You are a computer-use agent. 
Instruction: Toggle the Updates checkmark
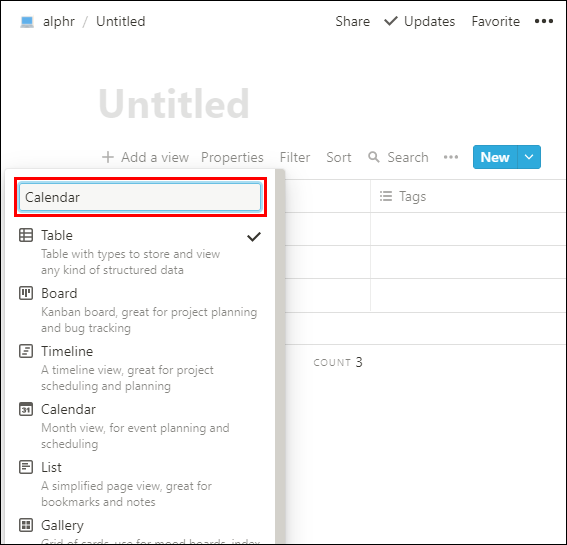pos(391,21)
